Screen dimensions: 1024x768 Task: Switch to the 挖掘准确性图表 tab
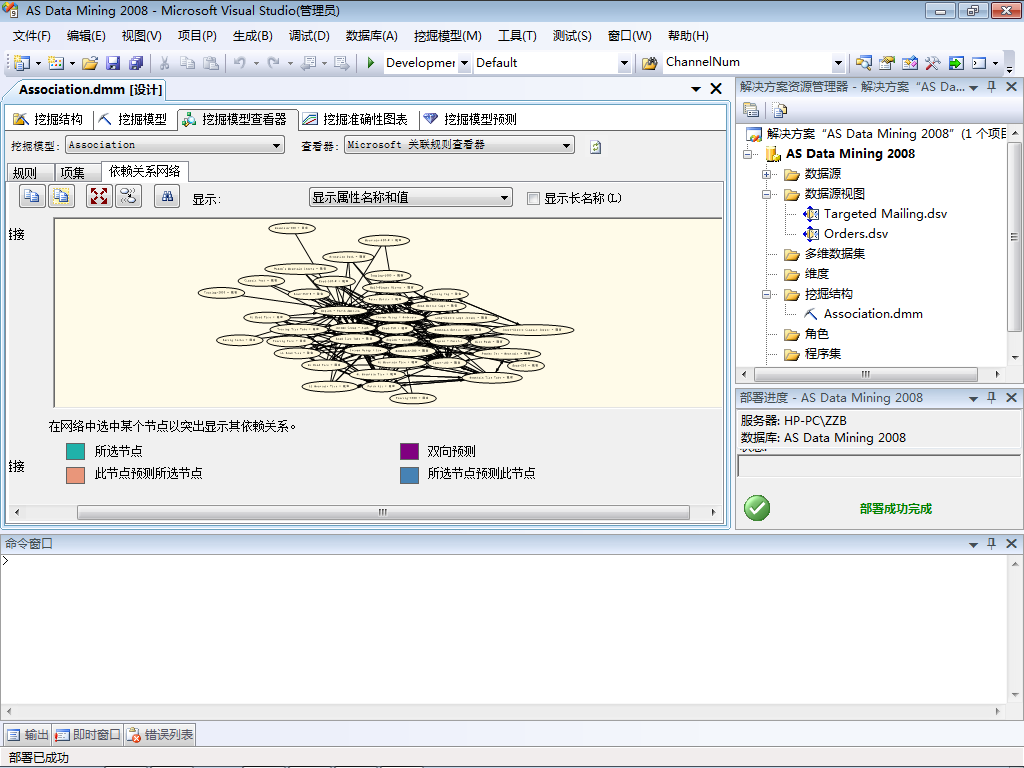coord(355,119)
